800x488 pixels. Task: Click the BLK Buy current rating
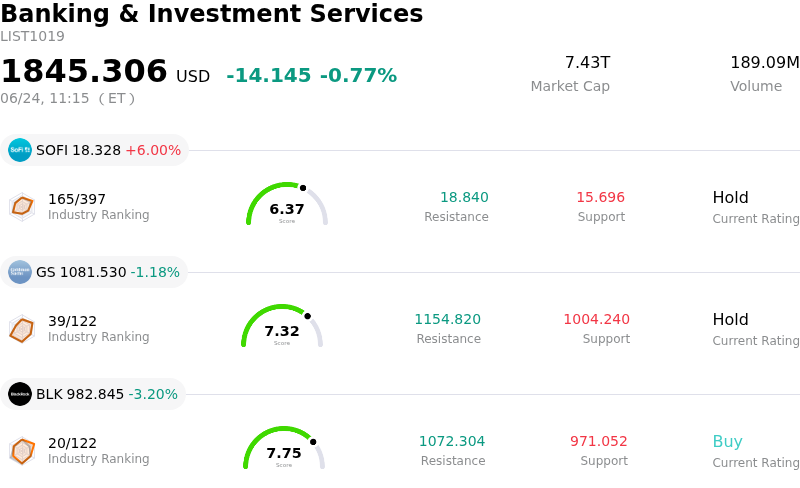coord(728,441)
